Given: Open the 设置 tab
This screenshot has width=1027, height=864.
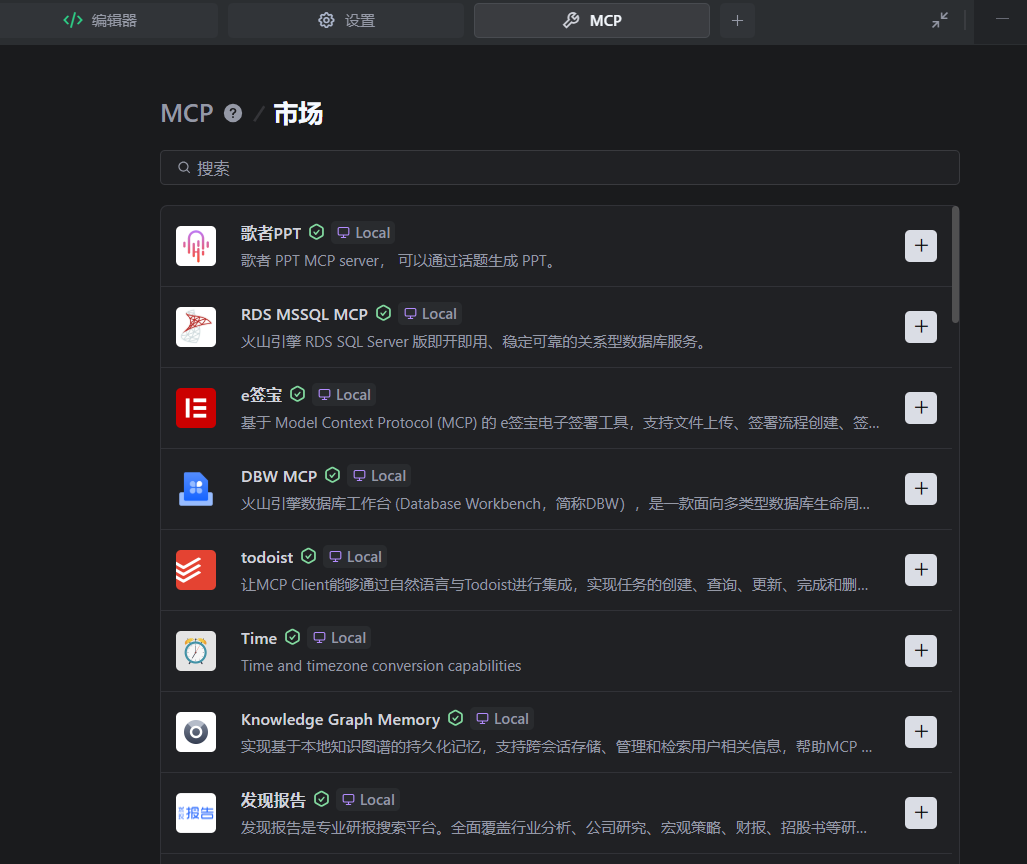Looking at the screenshot, I should (x=346, y=20).
